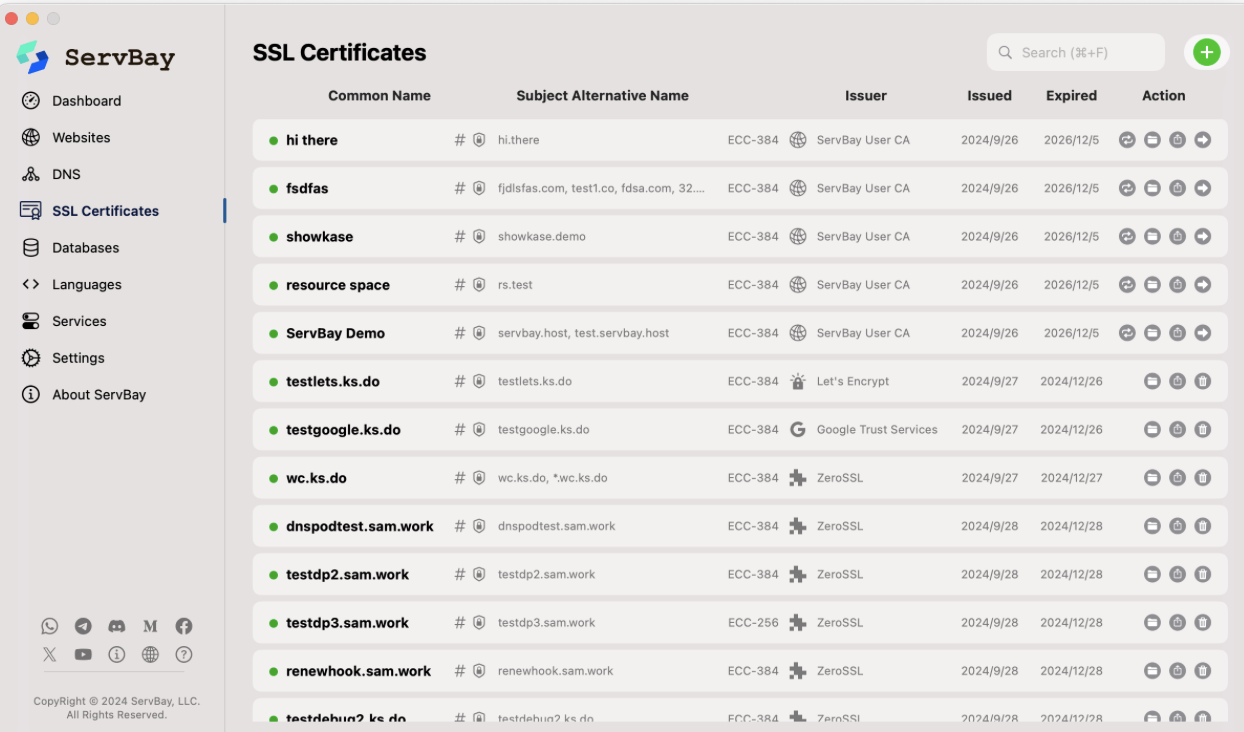1244x732 pixels.
Task: Click the shield icon in the fsdfas row
Action: click(x=479, y=188)
